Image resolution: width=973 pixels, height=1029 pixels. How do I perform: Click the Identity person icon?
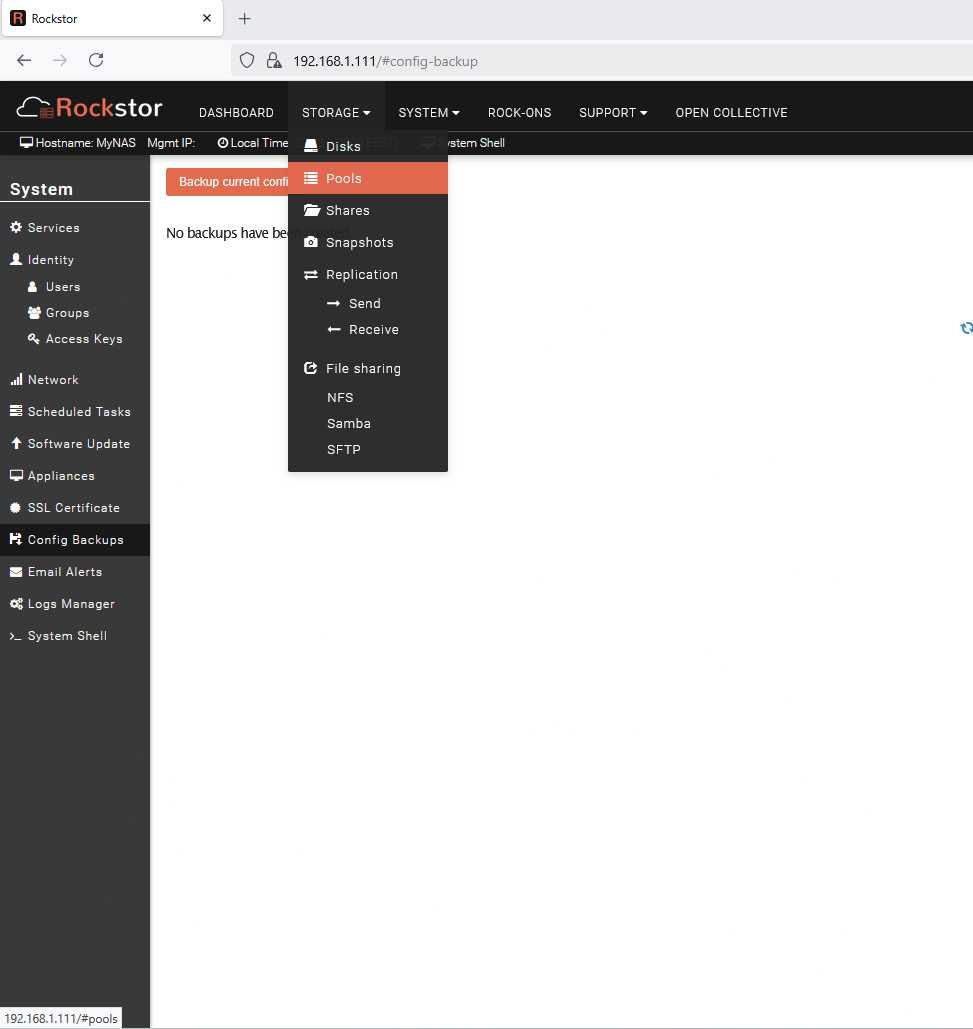point(16,259)
